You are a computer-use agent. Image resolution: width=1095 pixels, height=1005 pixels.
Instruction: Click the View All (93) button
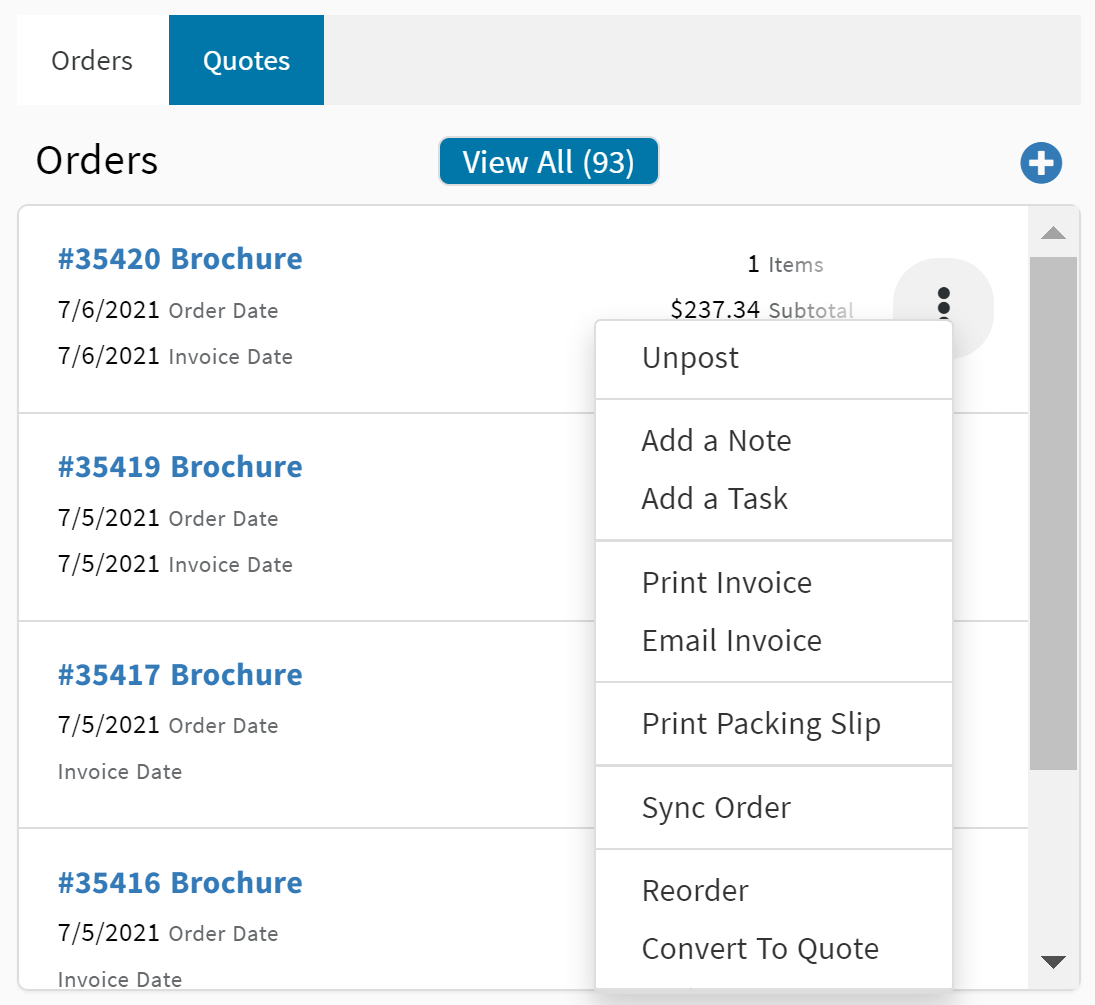coord(548,161)
